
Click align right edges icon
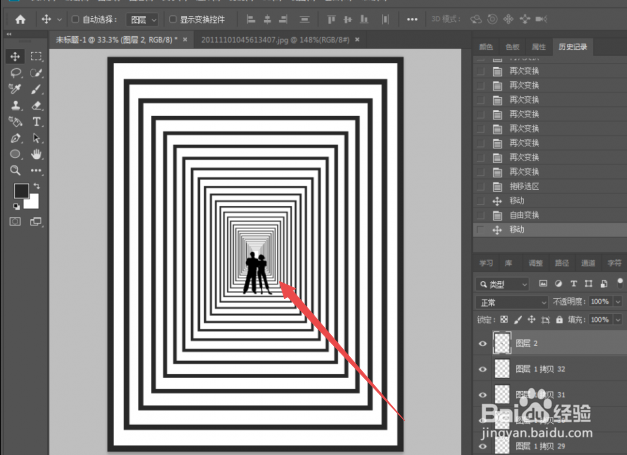pyautogui.click(x=284, y=19)
